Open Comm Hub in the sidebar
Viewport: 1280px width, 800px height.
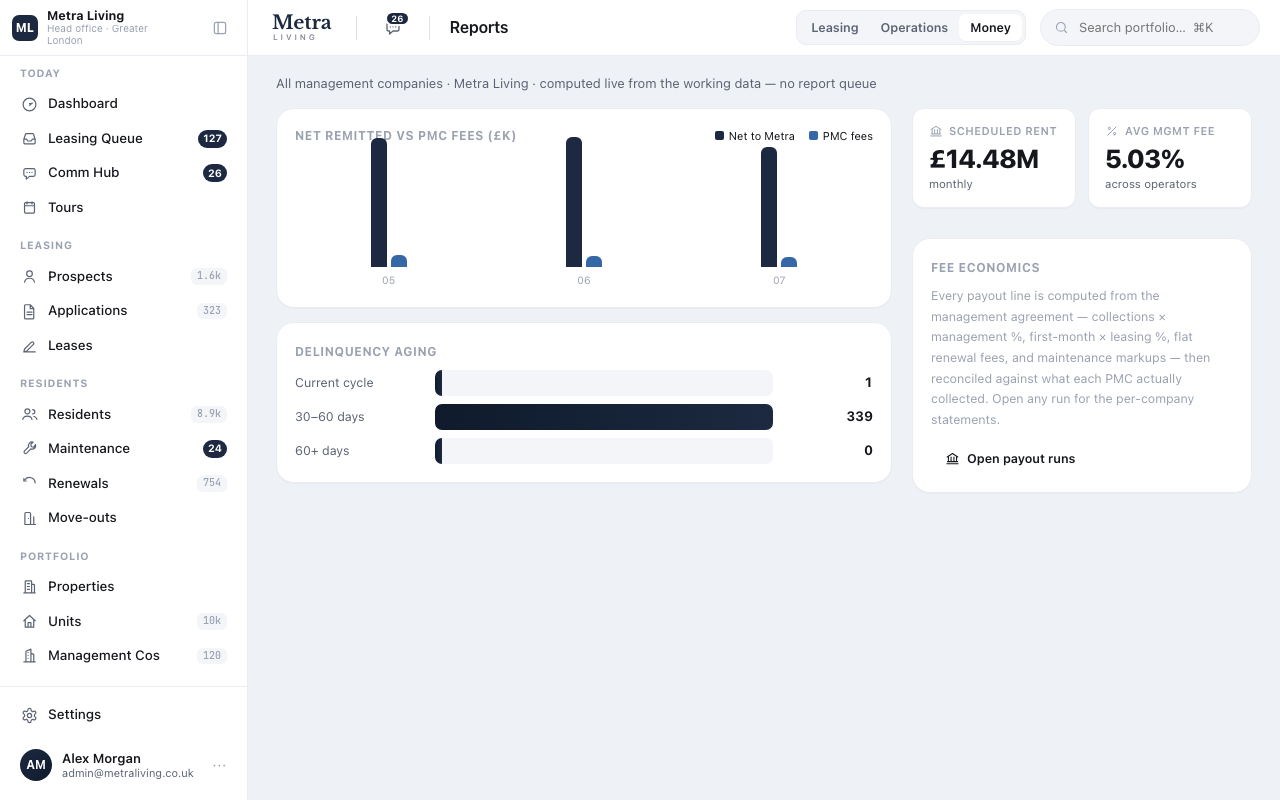124,173
